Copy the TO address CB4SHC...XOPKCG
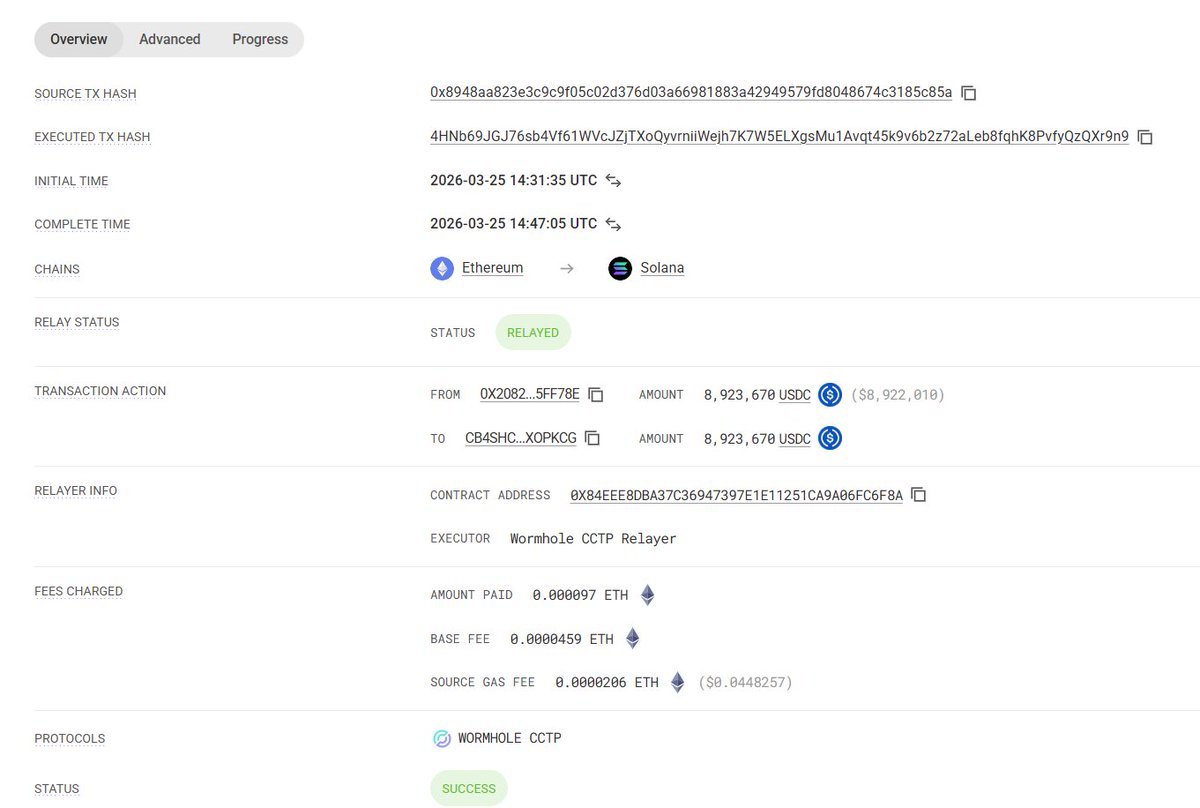The height and width of the screenshot is (808, 1200). [x=592, y=438]
